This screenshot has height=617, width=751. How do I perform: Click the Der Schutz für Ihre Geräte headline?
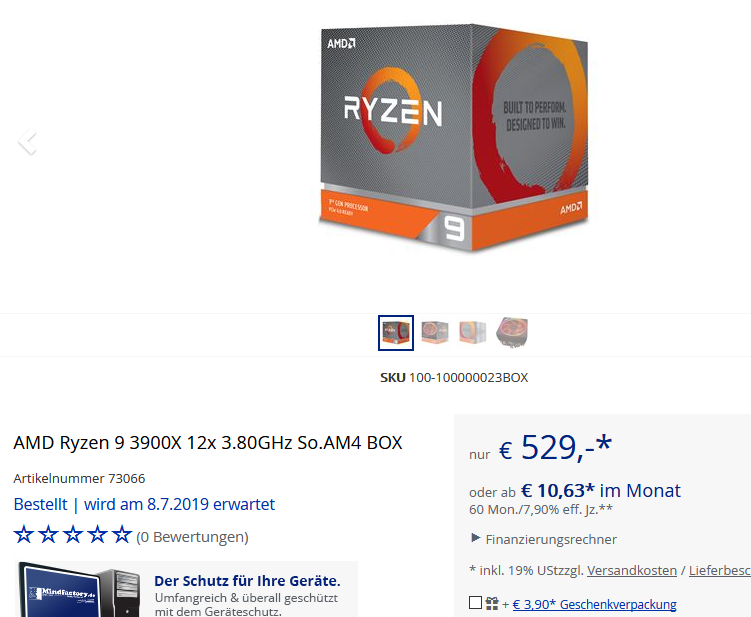coord(247,581)
